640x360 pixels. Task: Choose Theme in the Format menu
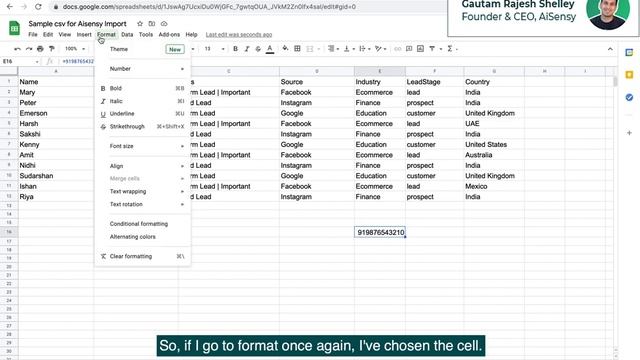[x=143, y=49]
